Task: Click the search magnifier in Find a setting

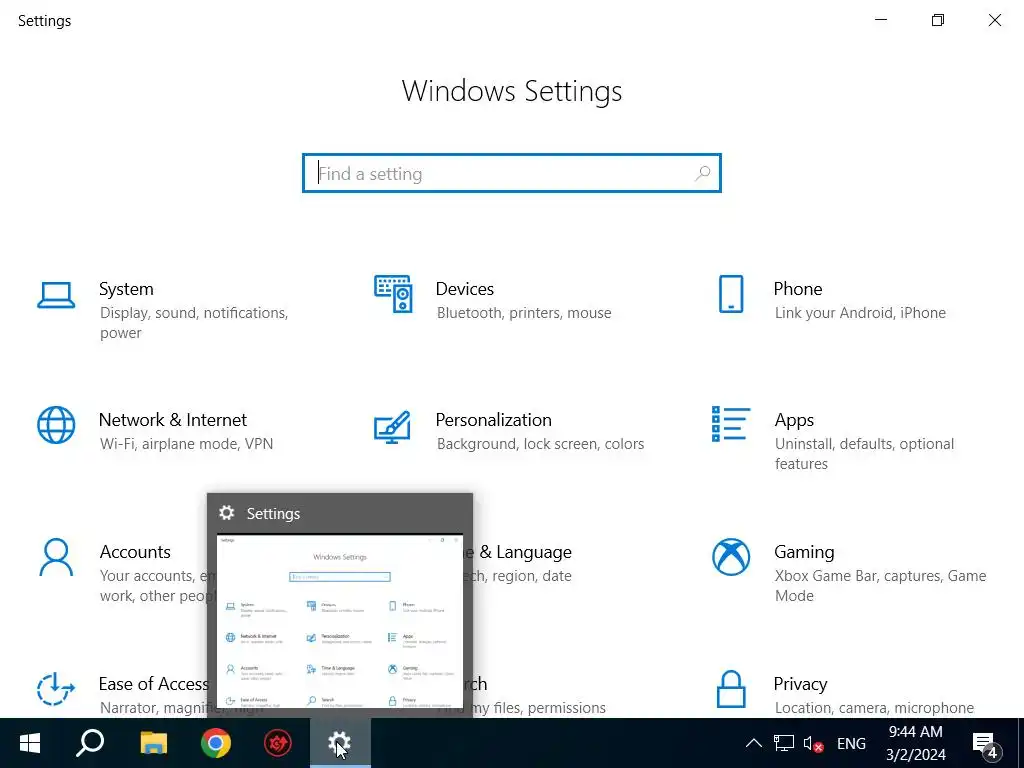Action: pyautogui.click(x=703, y=173)
